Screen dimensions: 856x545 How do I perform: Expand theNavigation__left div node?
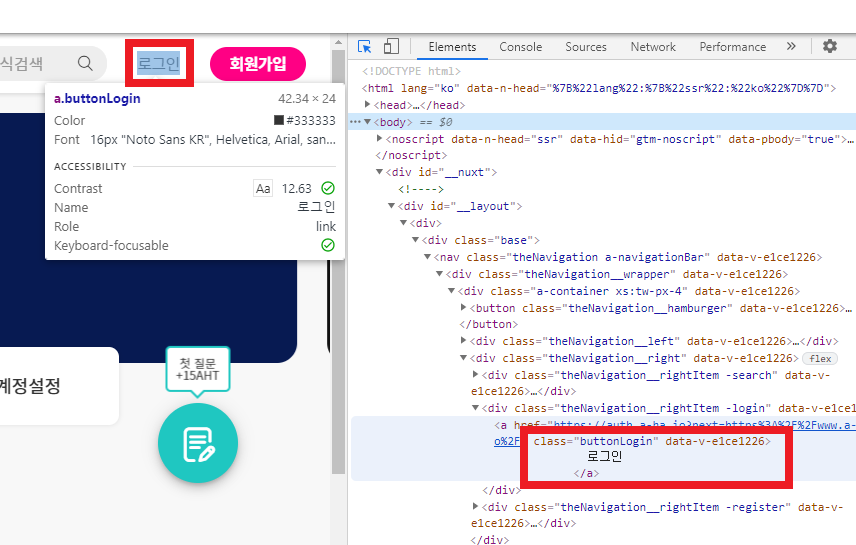[x=463, y=341]
